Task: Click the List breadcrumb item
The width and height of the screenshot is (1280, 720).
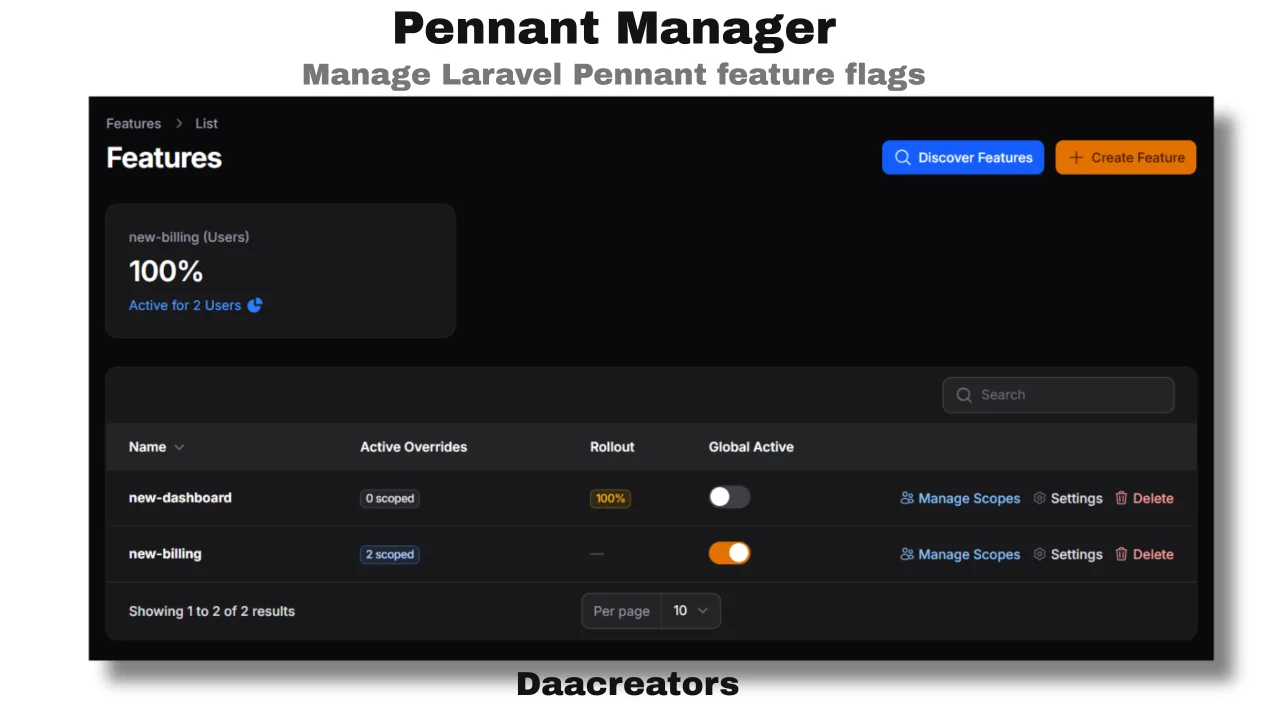Action: 206,124
